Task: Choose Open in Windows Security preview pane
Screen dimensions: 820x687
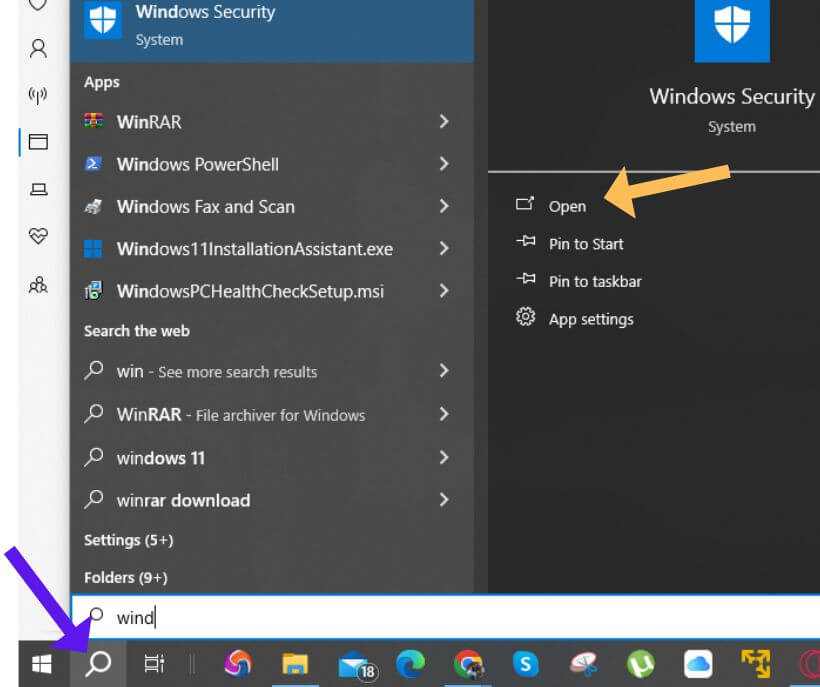Action: tap(567, 207)
